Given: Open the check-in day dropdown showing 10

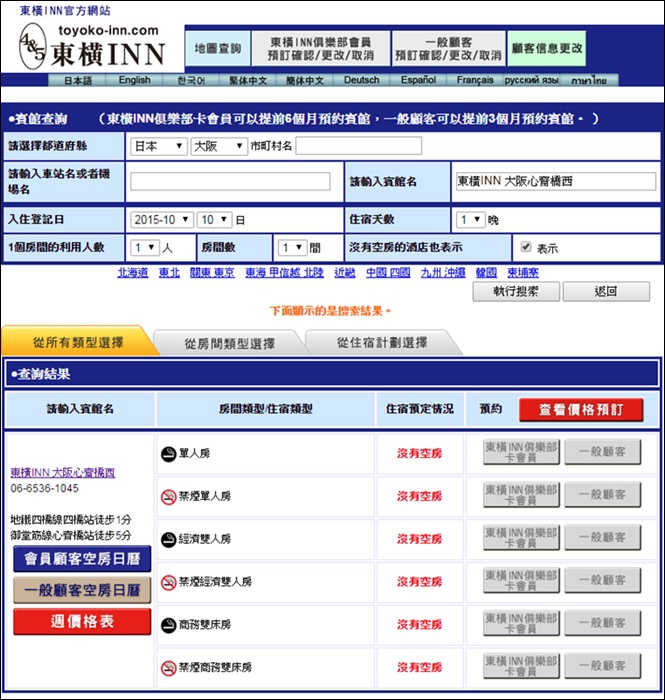Looking at the screenshot, I should [x=215, y=220].
